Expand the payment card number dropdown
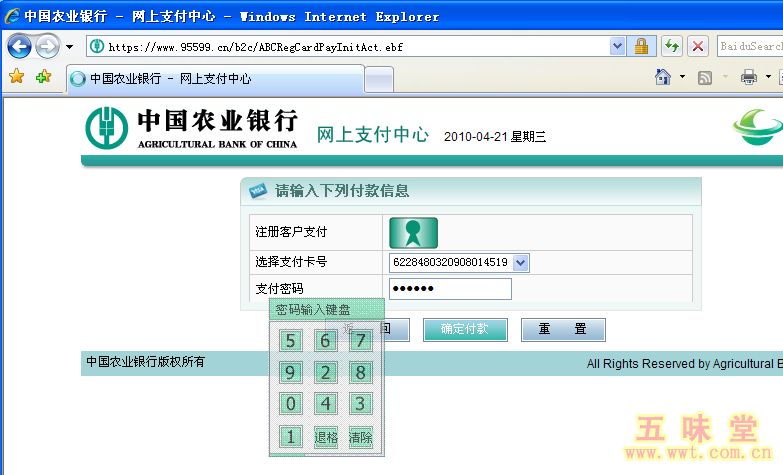 pos(520,262)
